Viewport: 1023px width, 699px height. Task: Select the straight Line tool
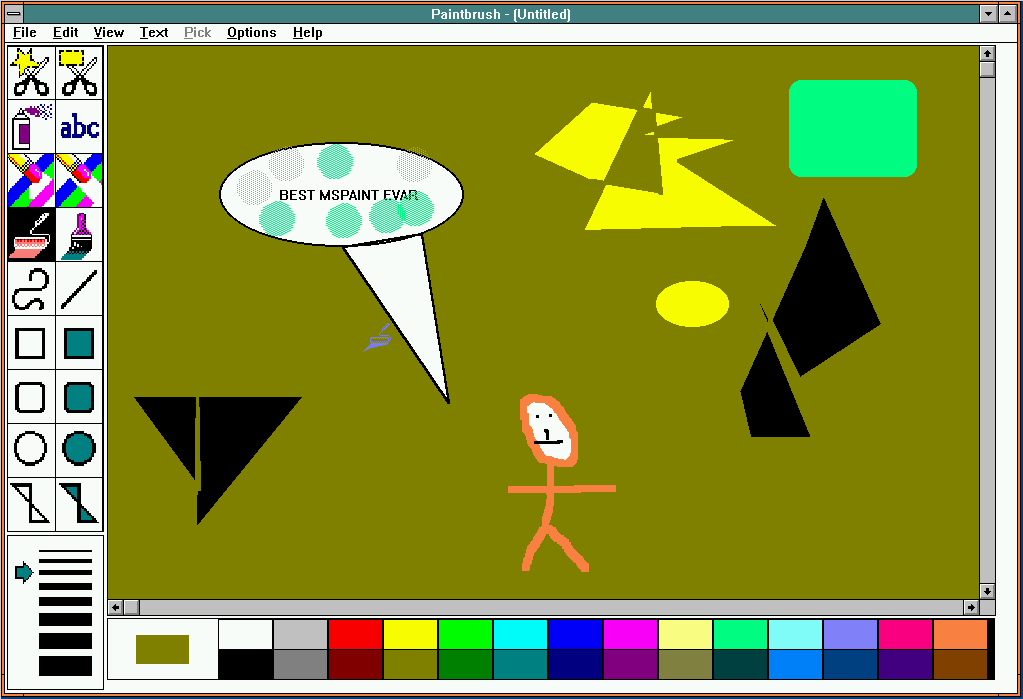coord(79,289)
